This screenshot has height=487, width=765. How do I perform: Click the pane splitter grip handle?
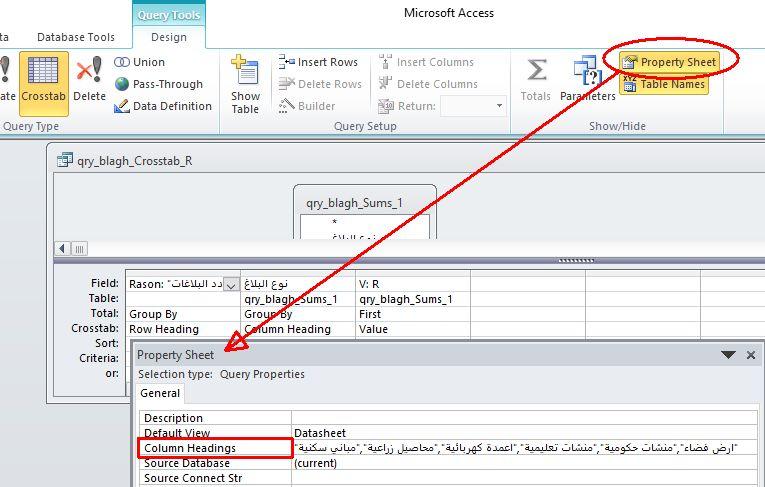click(x=576, y=261)
